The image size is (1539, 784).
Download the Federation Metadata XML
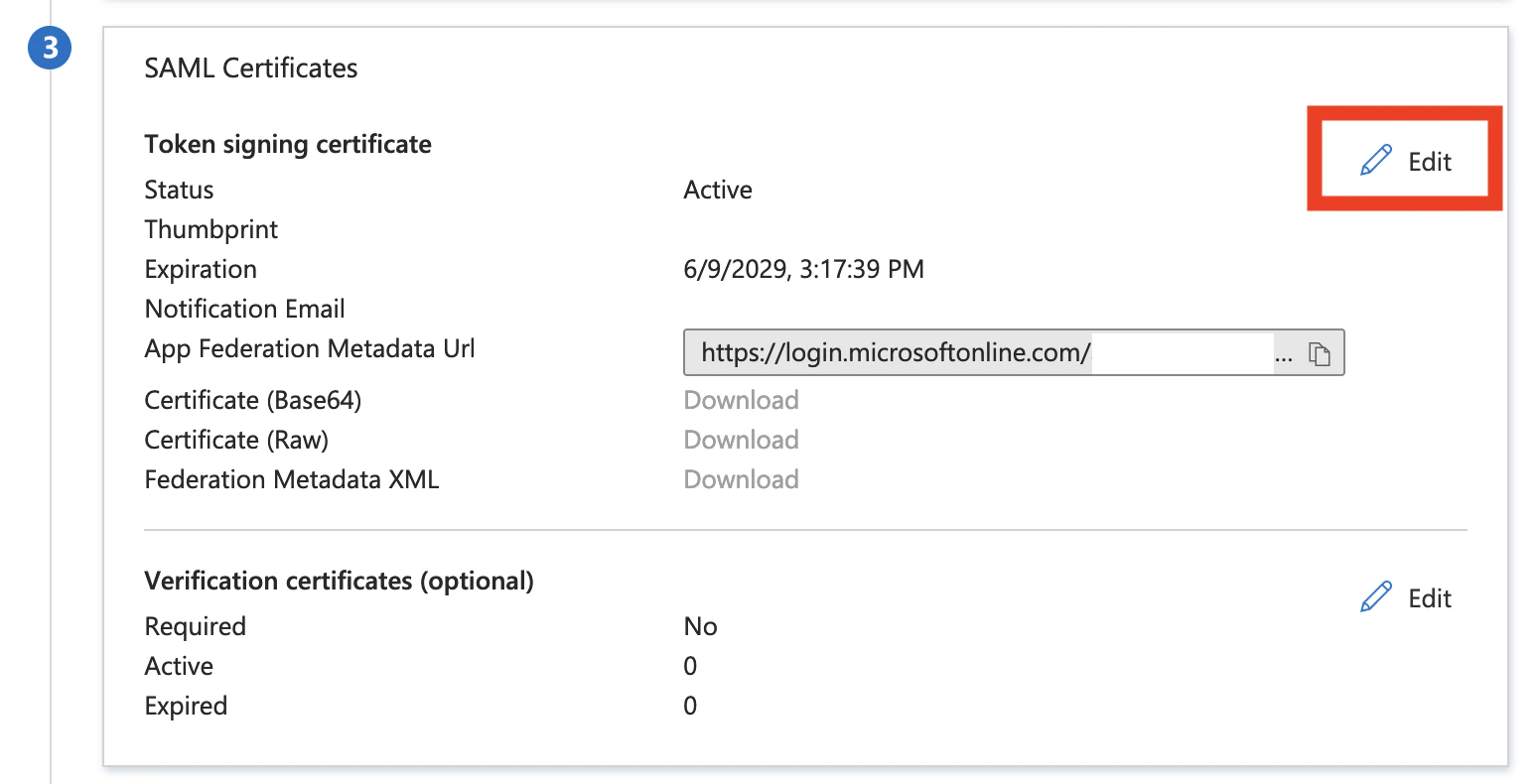tap(741, 479)
